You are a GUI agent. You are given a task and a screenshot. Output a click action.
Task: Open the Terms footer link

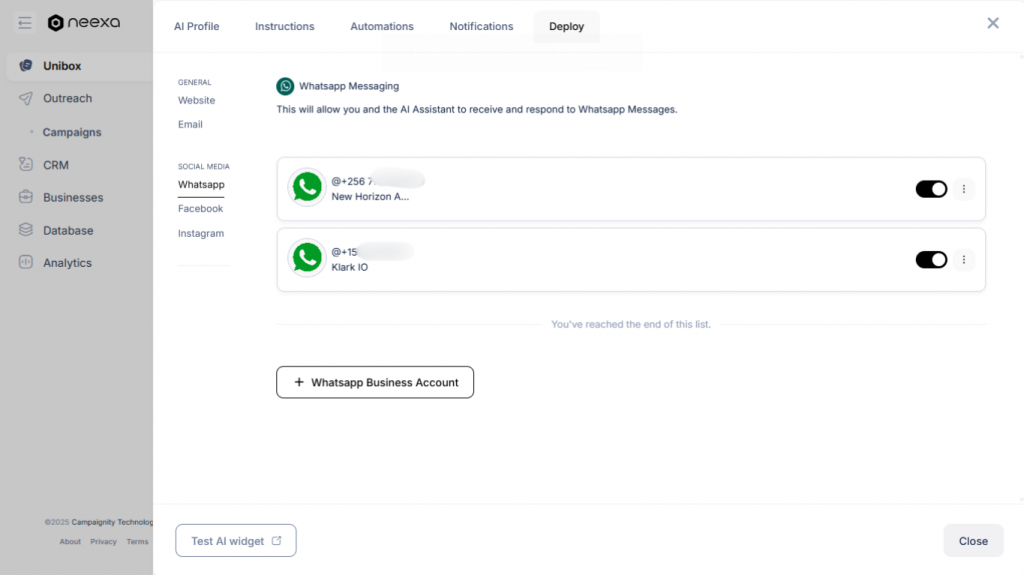point(137,542)
